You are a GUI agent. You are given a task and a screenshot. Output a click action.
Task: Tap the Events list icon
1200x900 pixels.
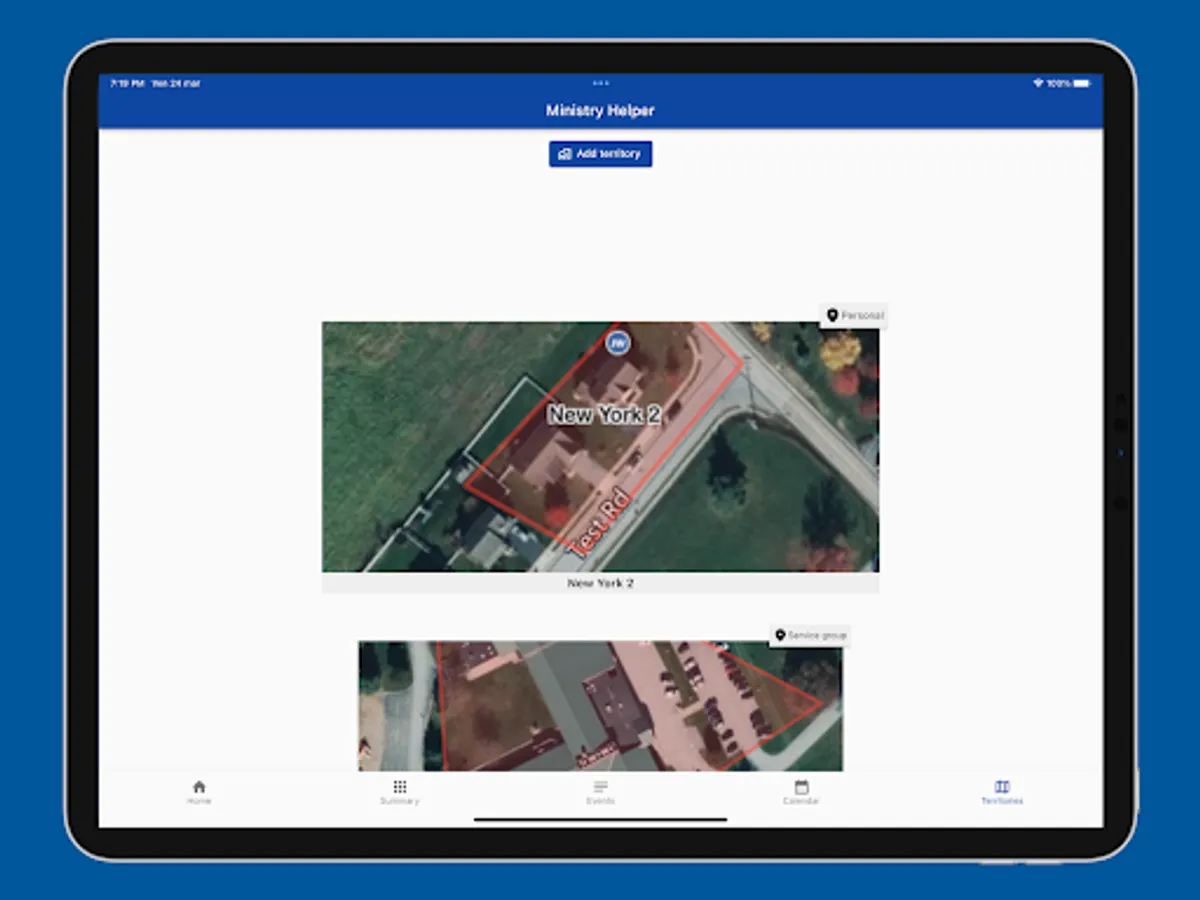[x=600, y=787]
